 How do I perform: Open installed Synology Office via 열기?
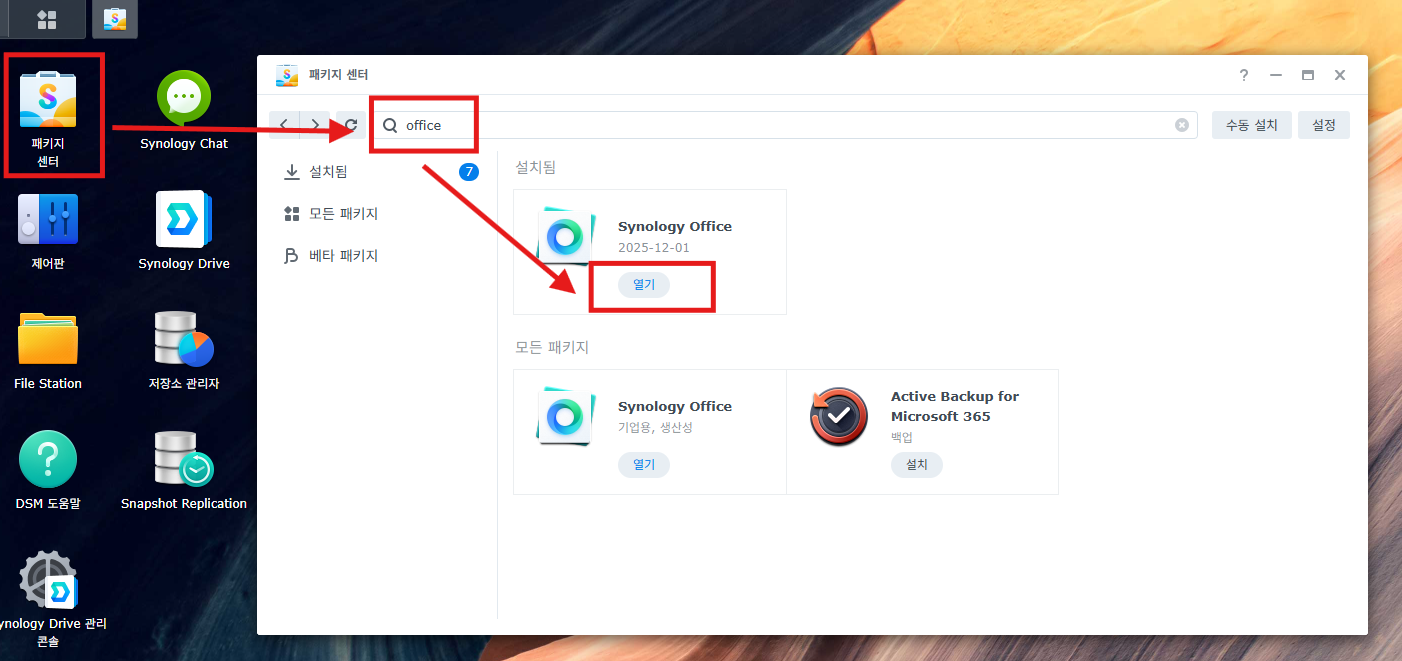click(644, 285)
